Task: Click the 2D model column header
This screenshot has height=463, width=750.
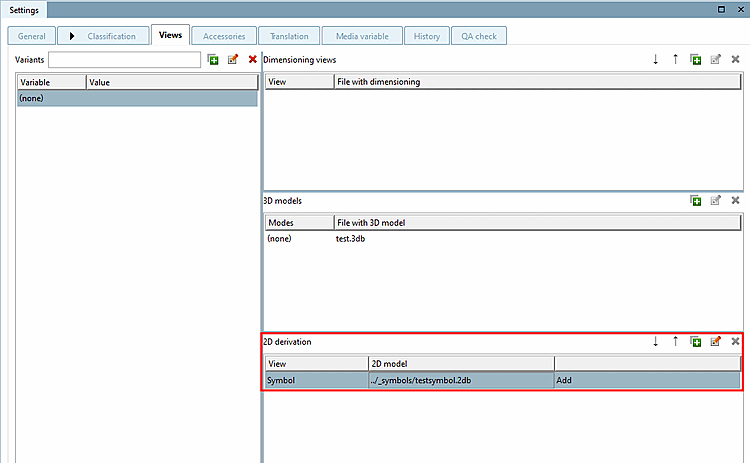Action: [462, 364]
